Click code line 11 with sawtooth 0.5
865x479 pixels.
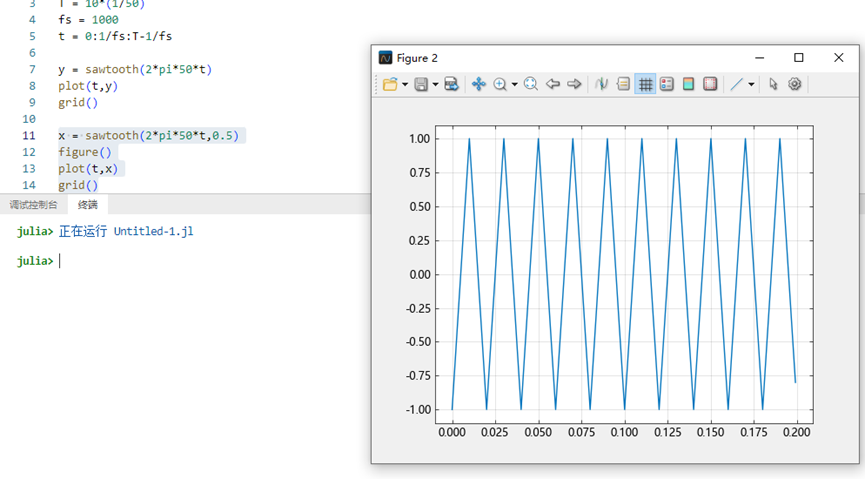click(148, 136)
